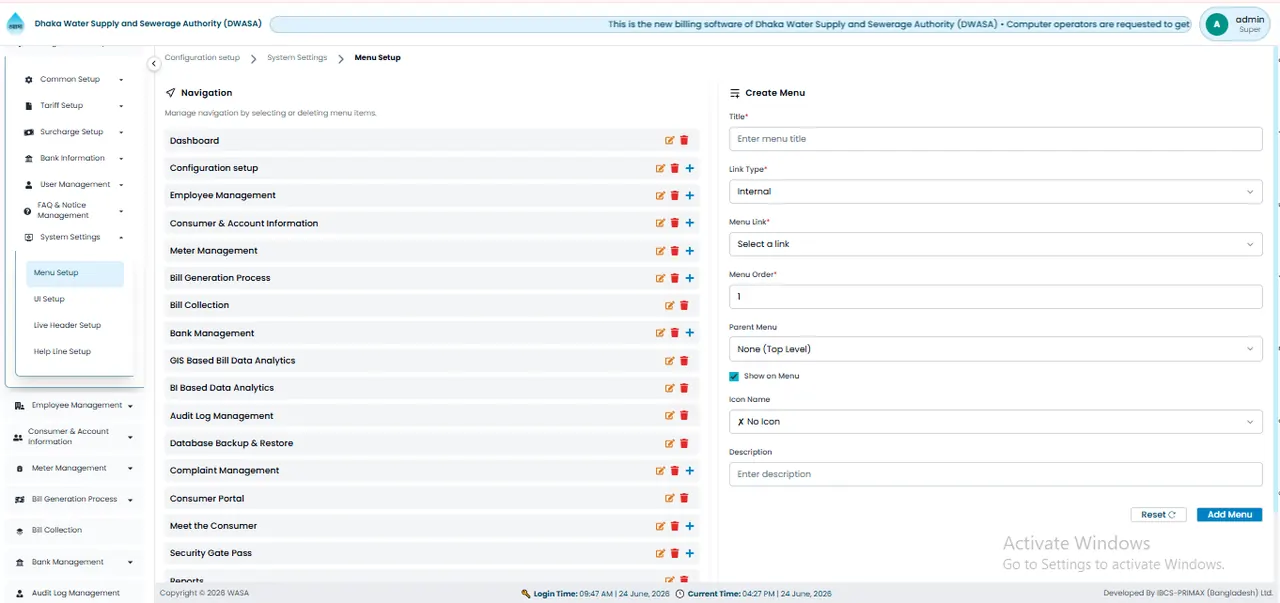Edit the Meter Management menu item

660,251
